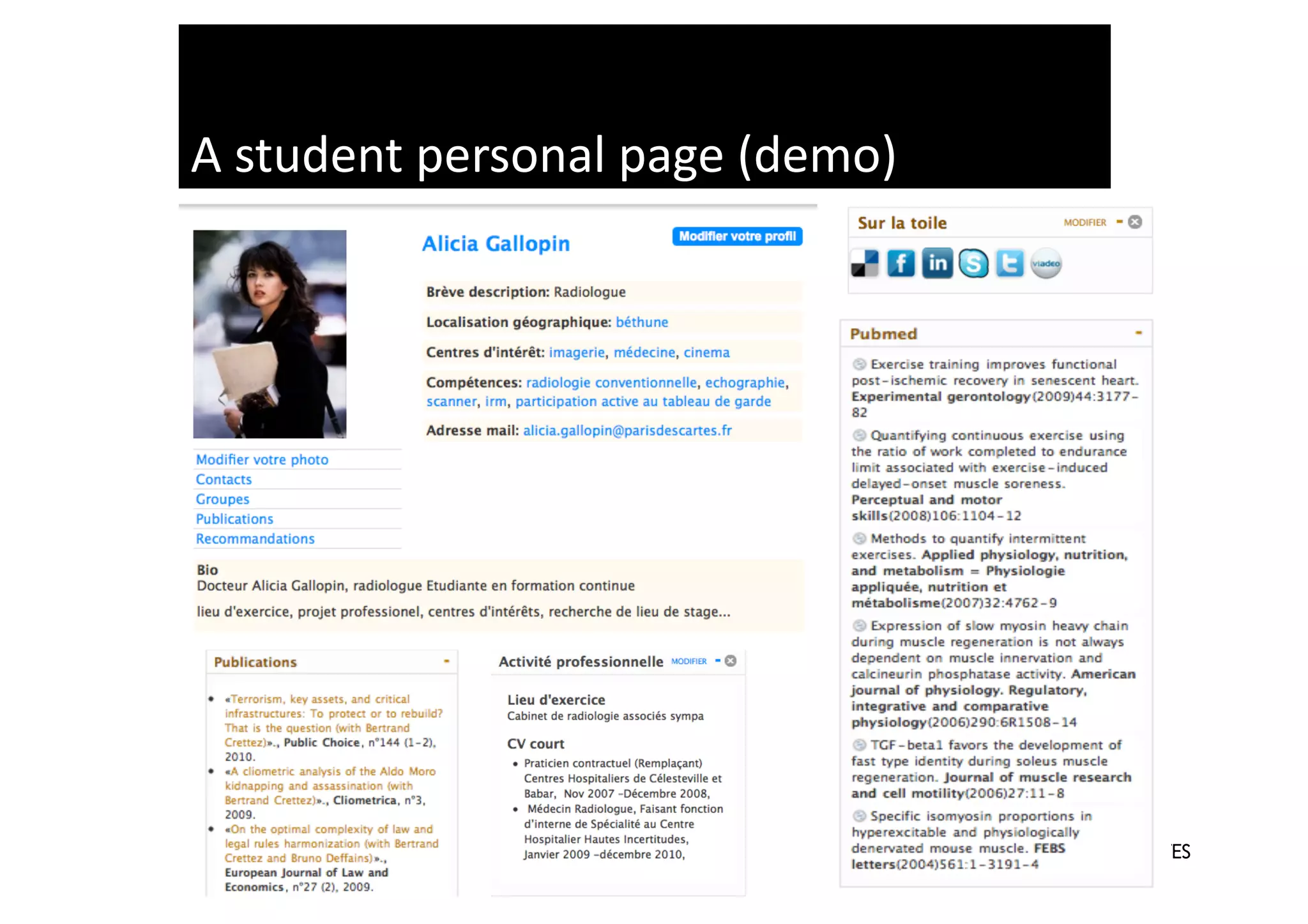
Task: Open the LinkedIn icon in Sur la toile
Action: click(937, 263)
